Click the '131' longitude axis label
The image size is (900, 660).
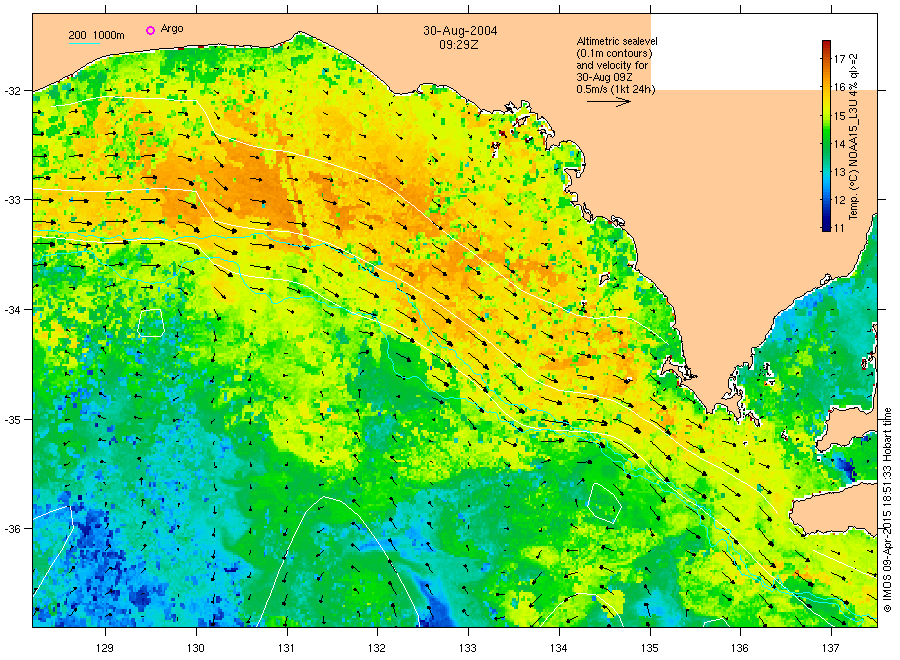click(286, 648)
